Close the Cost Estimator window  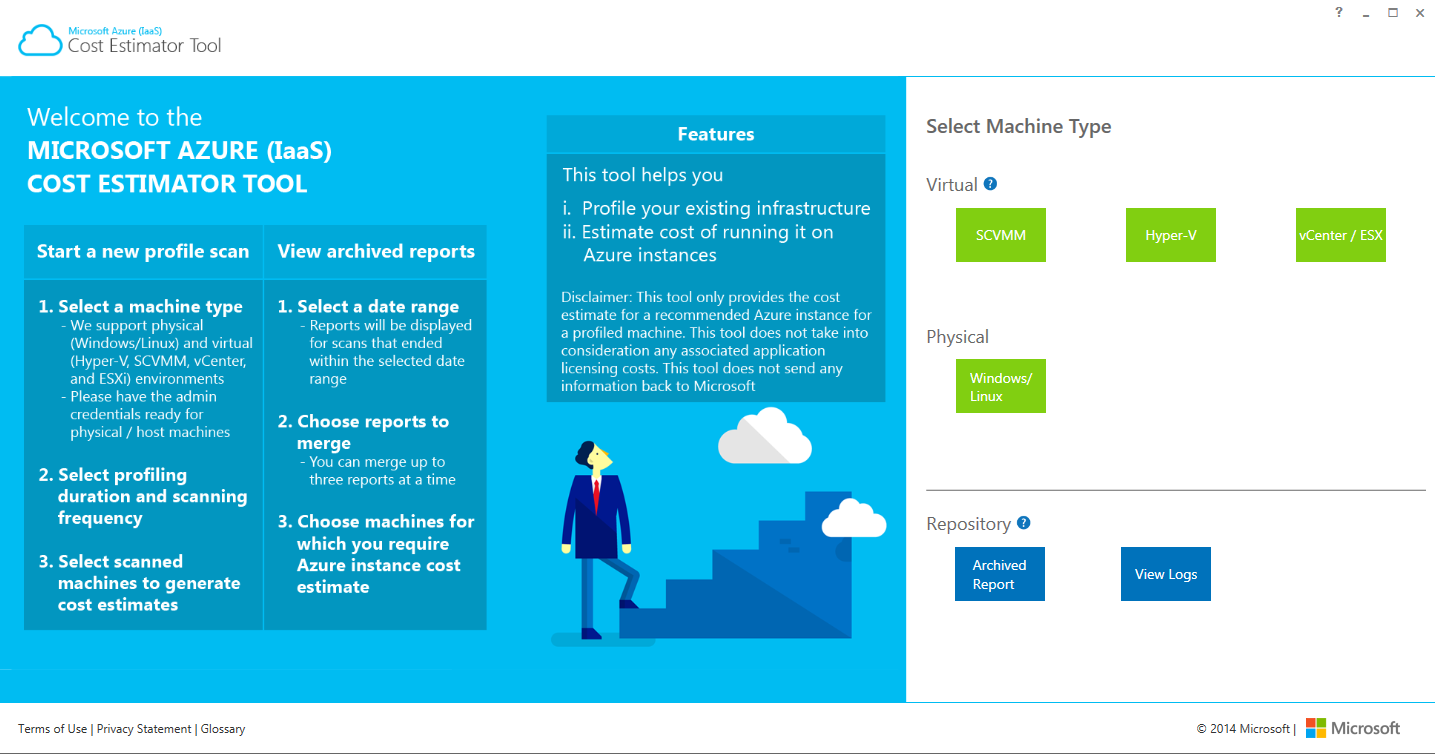coord(1419,13)
